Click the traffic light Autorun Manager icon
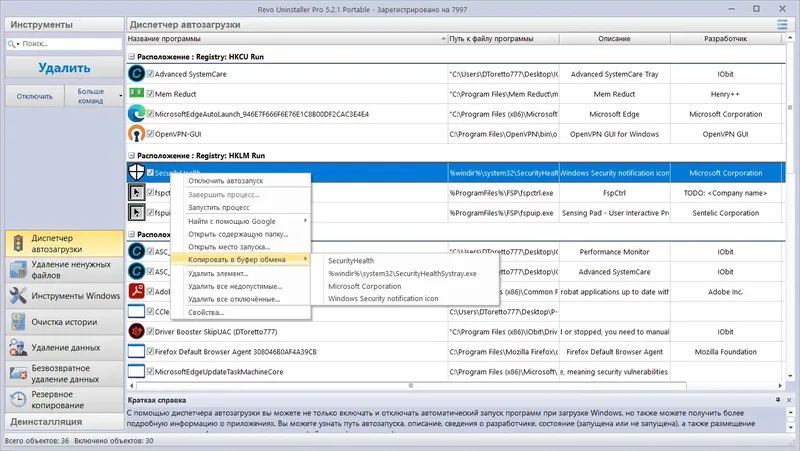The width and height of the screenshot is (800, 451). tap(18, 243)
